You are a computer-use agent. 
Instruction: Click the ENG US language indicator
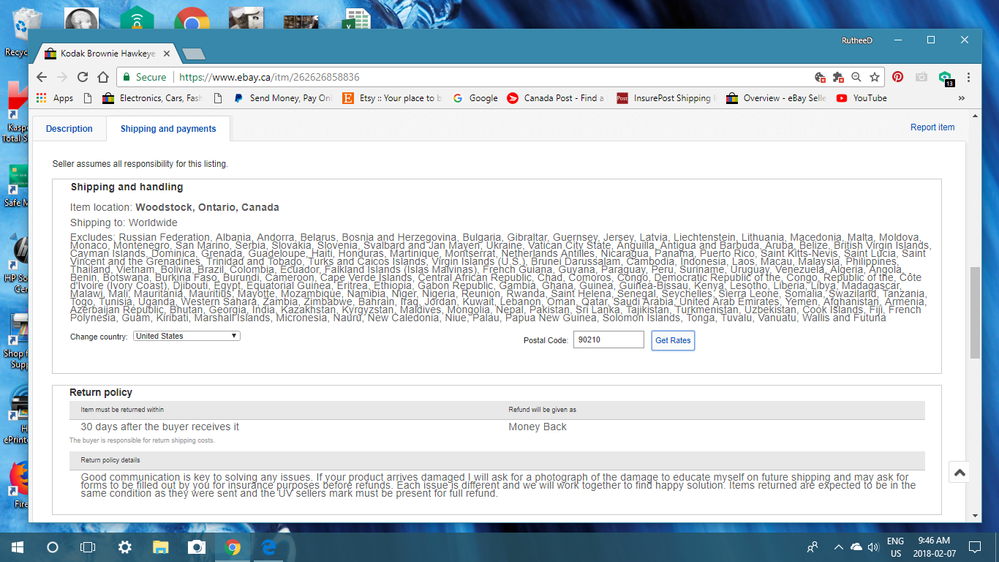[895, 547]
